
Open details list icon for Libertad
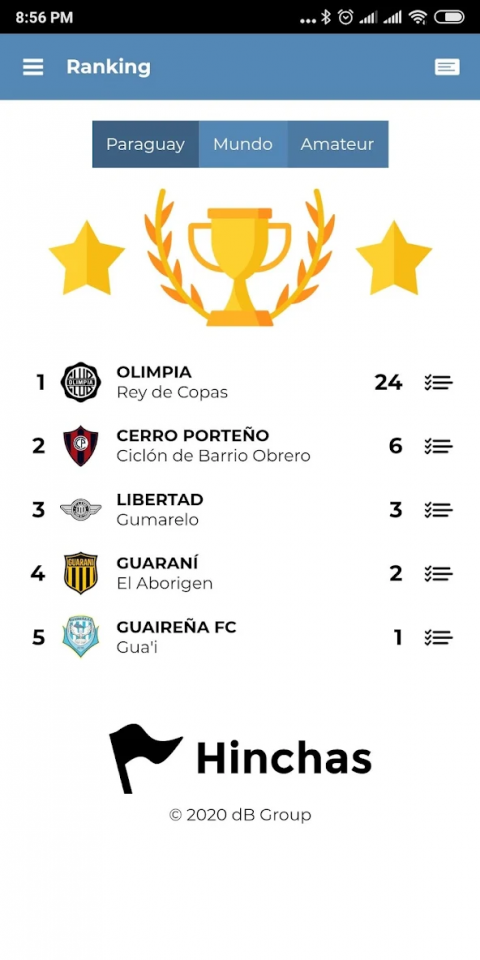(438, 510)
